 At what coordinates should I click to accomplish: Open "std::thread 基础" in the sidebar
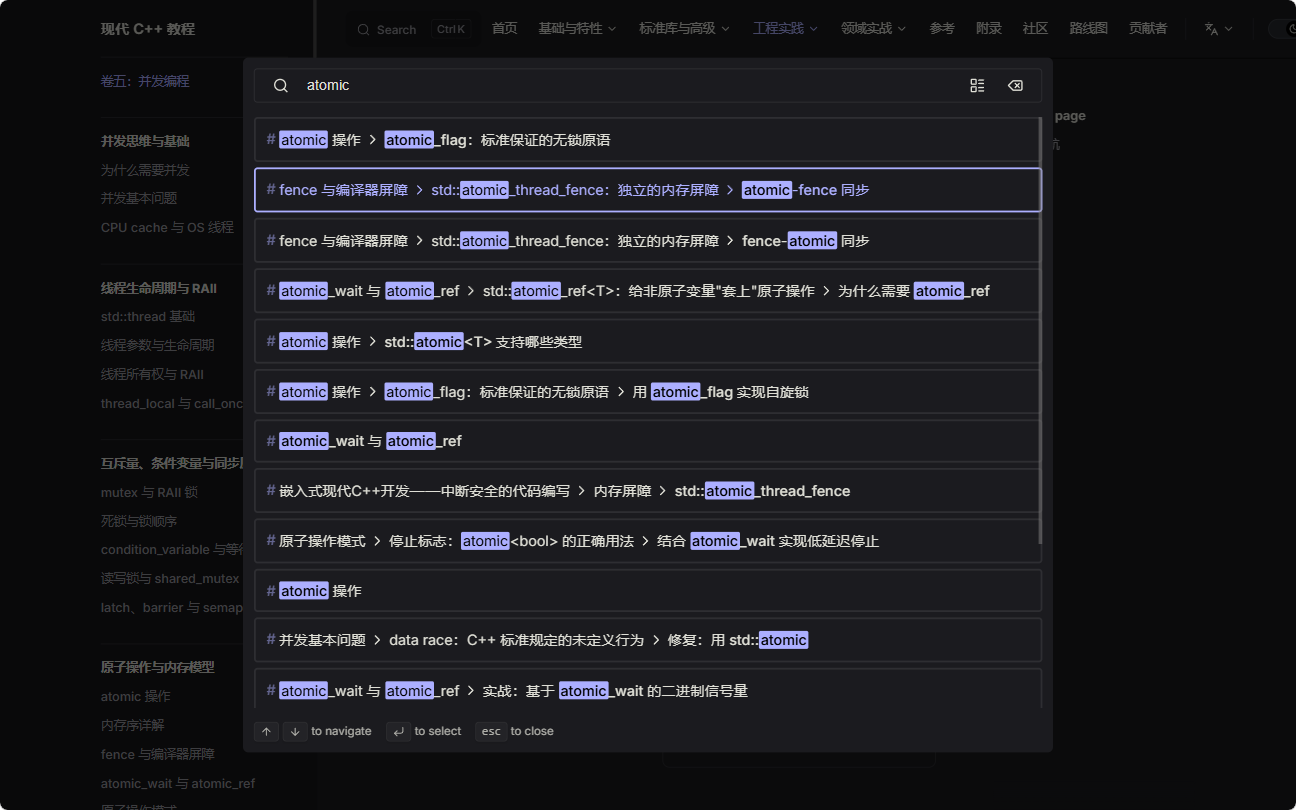click(148, 316)
